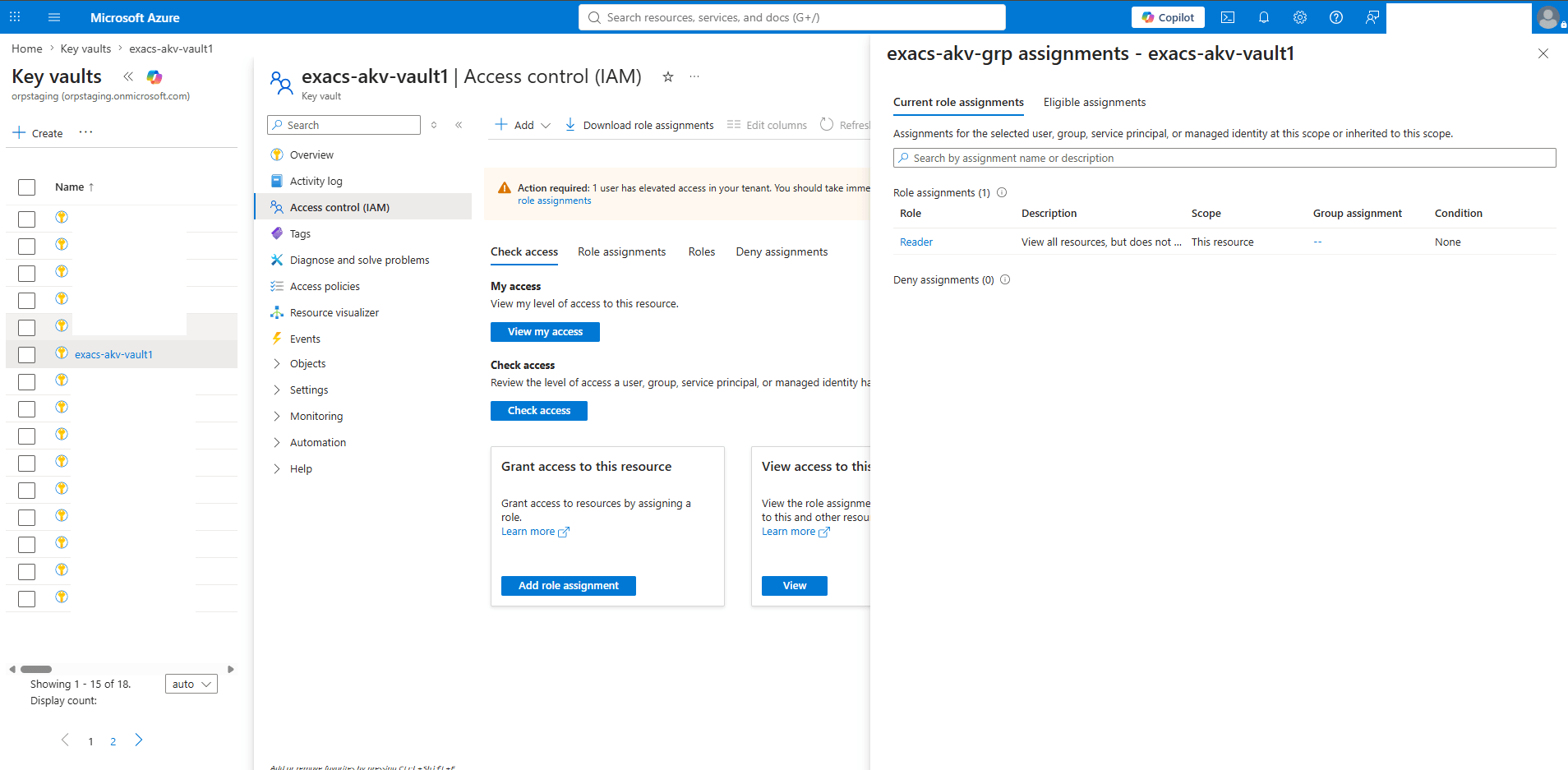Select the Current role assignments tab
The height and width of the screenshot is (770, 1568).
coord(958,102)
